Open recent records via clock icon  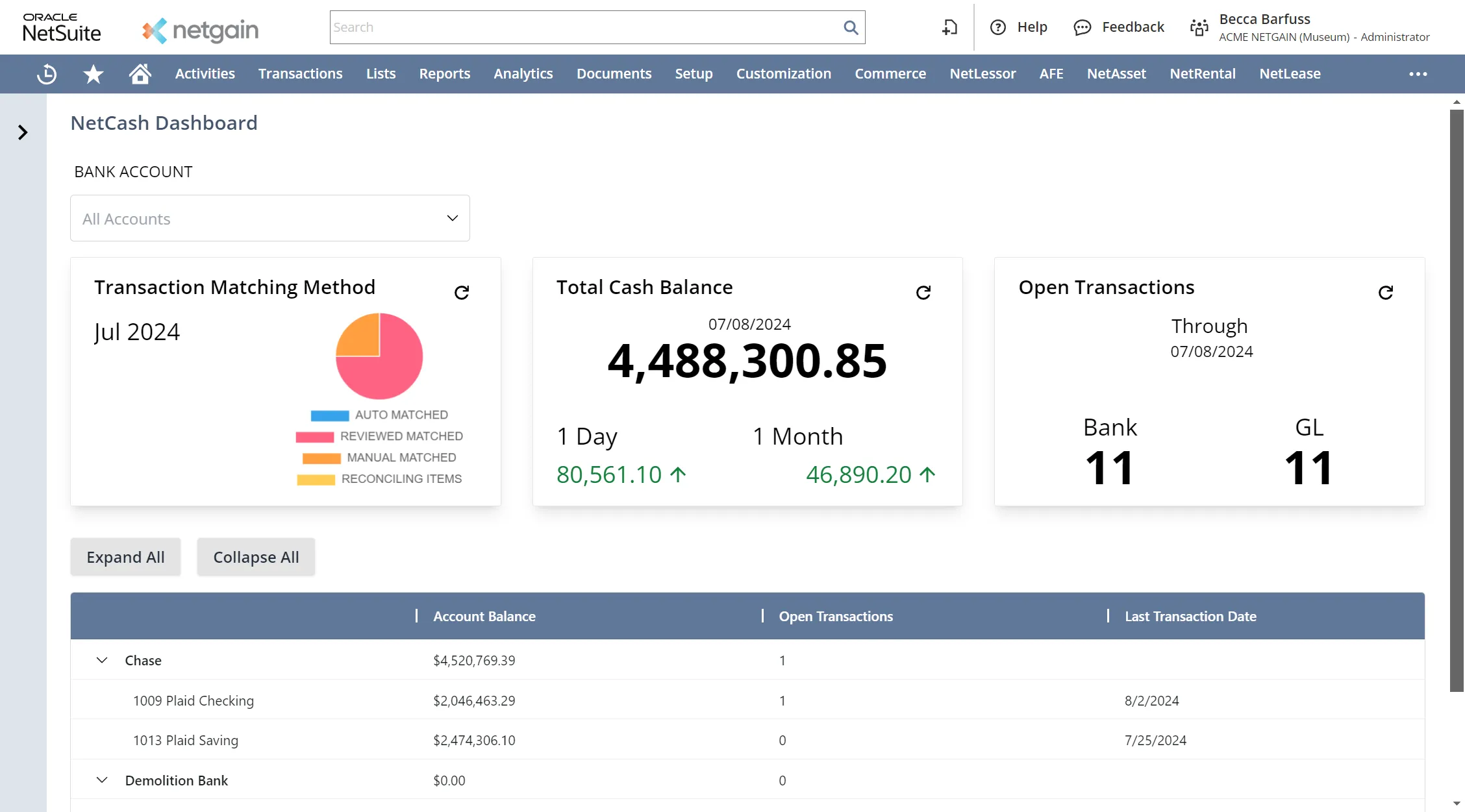46,74
